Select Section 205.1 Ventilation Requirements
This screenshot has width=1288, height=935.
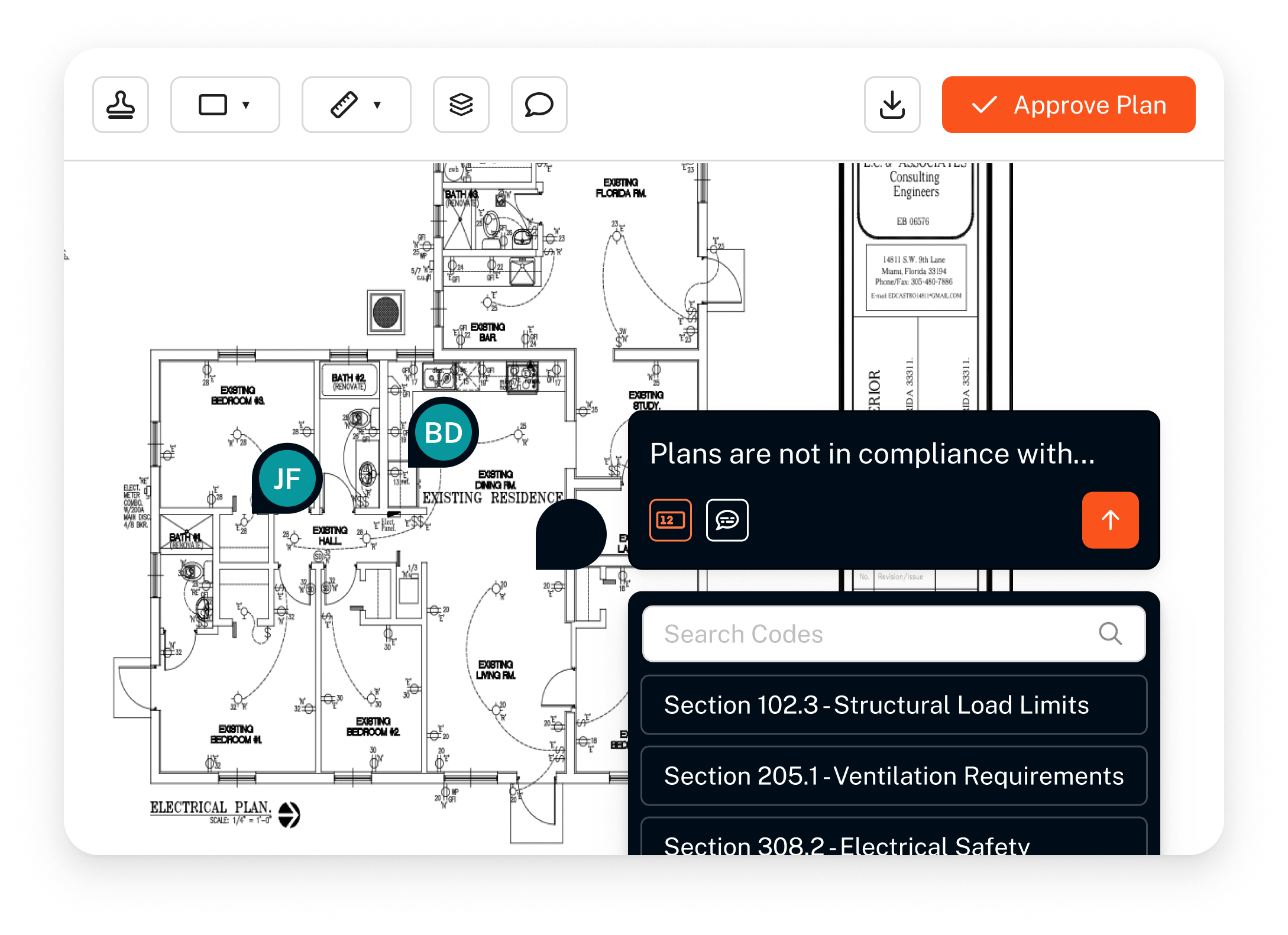coord(894,776)
